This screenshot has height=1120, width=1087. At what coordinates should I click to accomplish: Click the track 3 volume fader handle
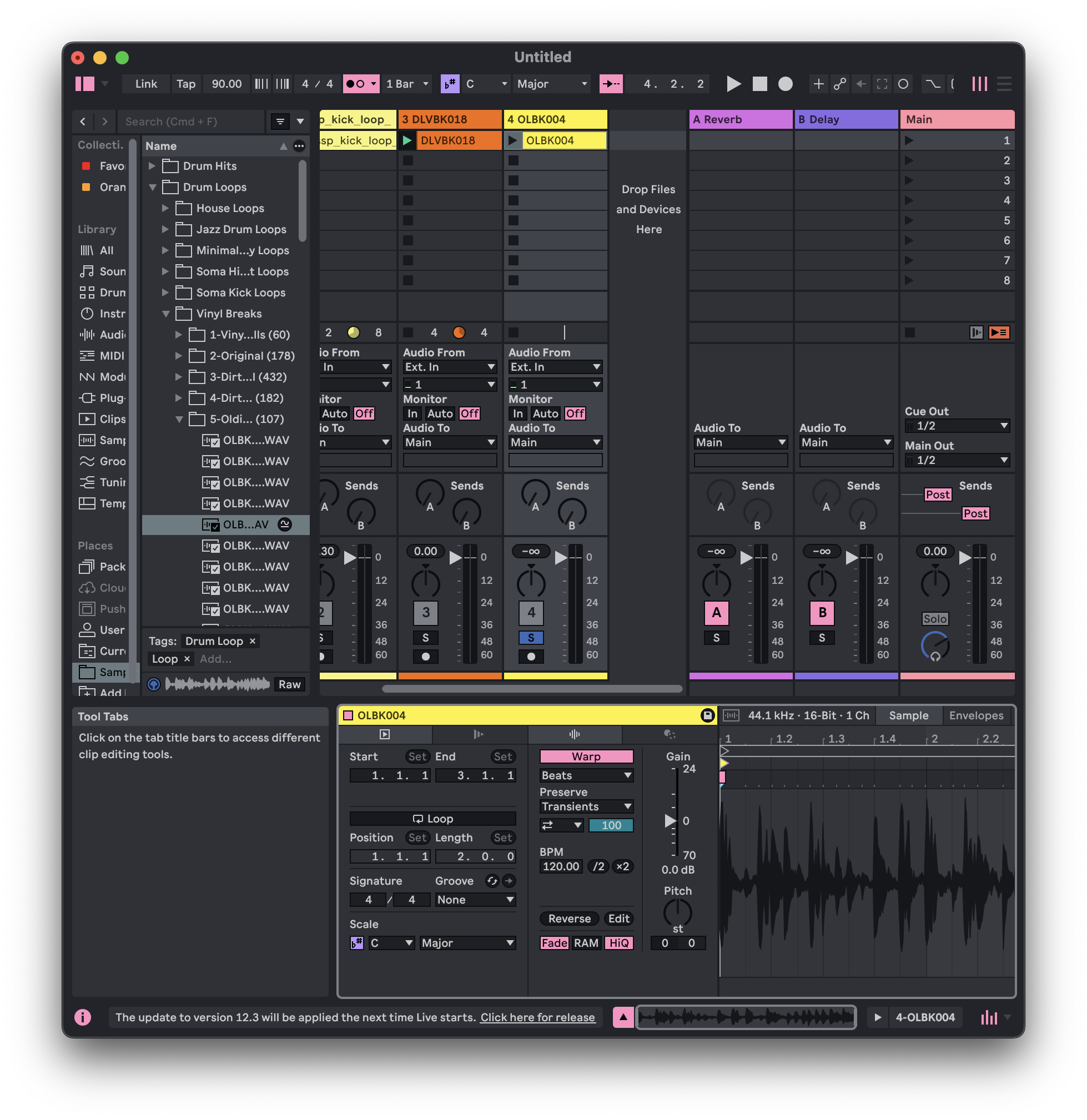click(x=455, y=557)
